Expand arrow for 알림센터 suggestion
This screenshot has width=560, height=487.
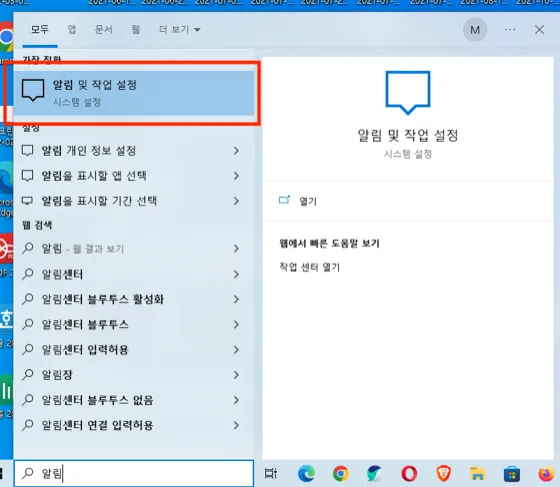(236, 274)
